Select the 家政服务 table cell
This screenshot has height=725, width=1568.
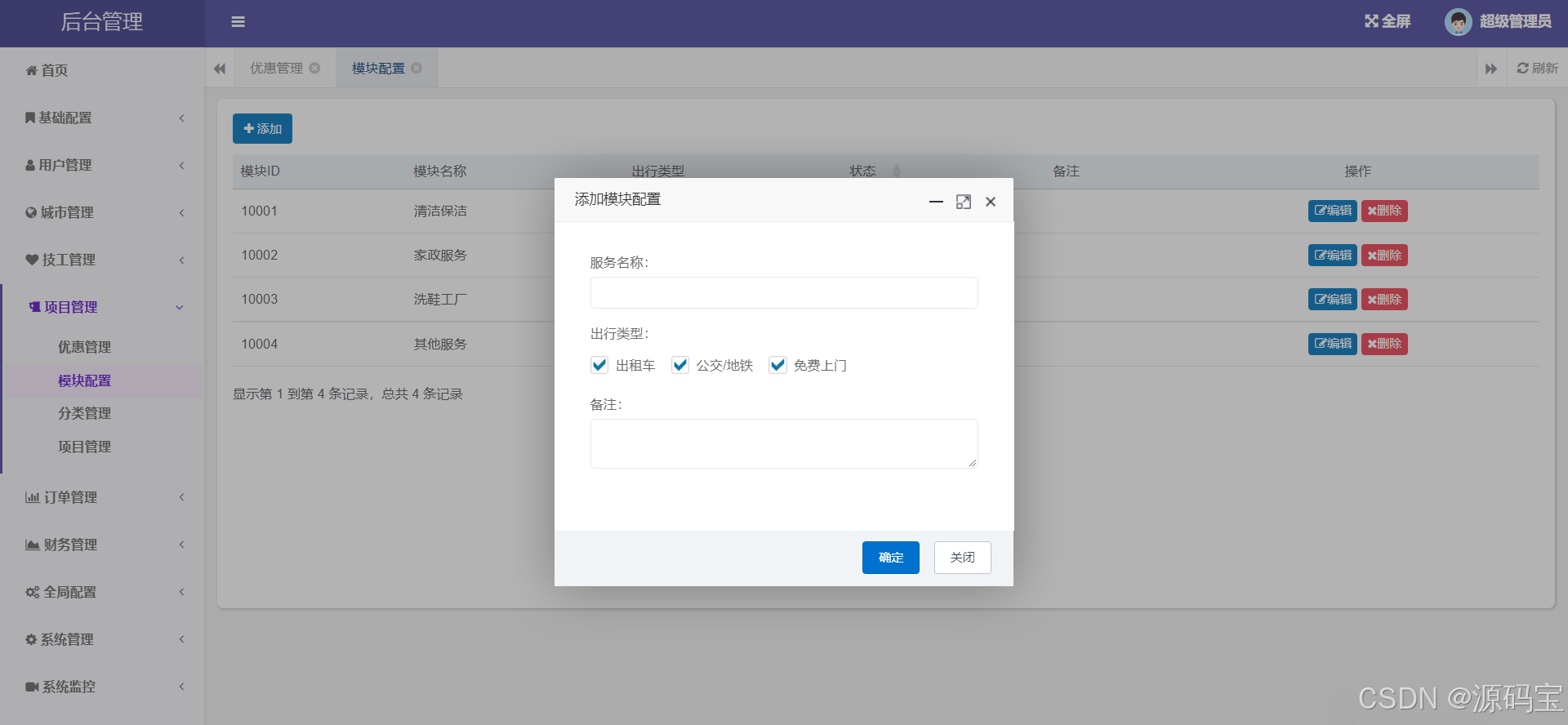pyautogui.click(x=440, y=256)
